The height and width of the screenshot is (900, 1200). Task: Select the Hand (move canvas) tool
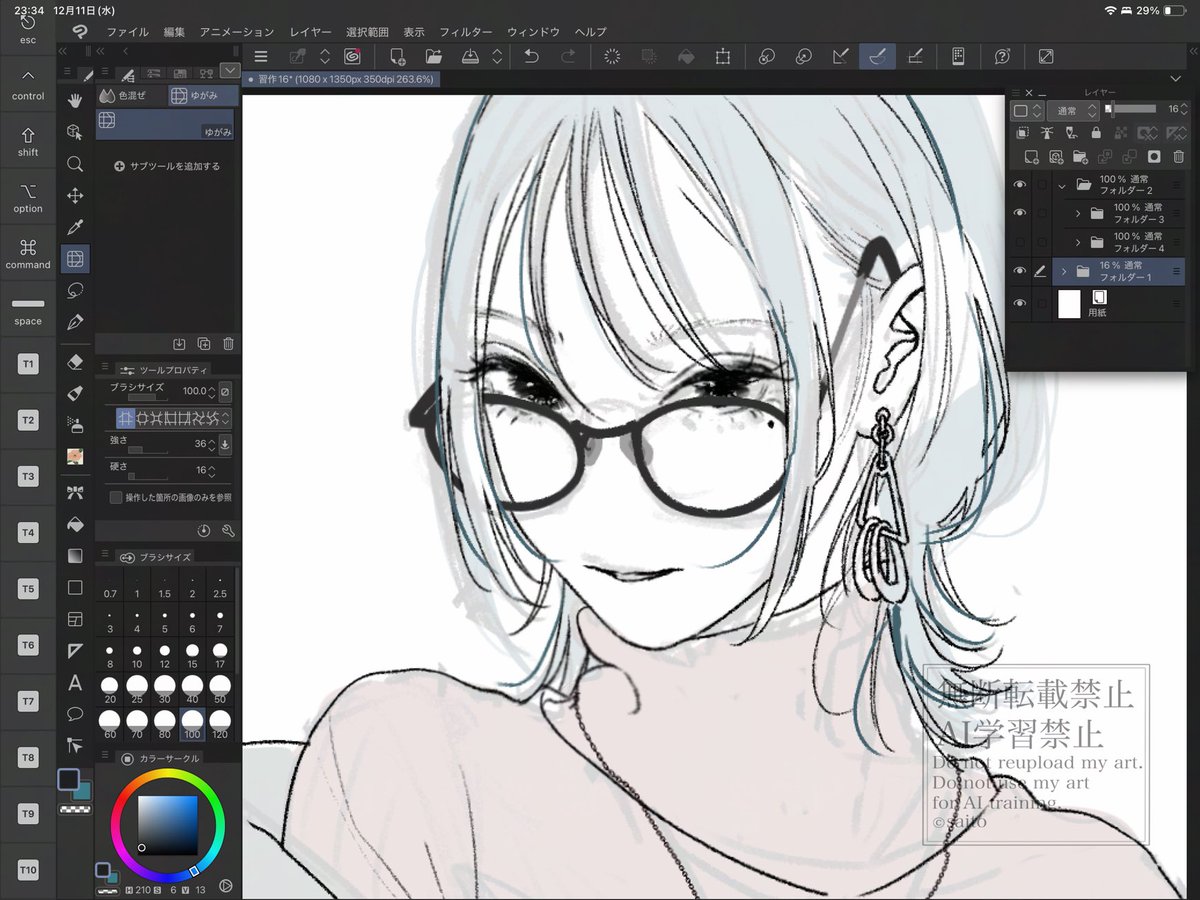tap(75, 100)
